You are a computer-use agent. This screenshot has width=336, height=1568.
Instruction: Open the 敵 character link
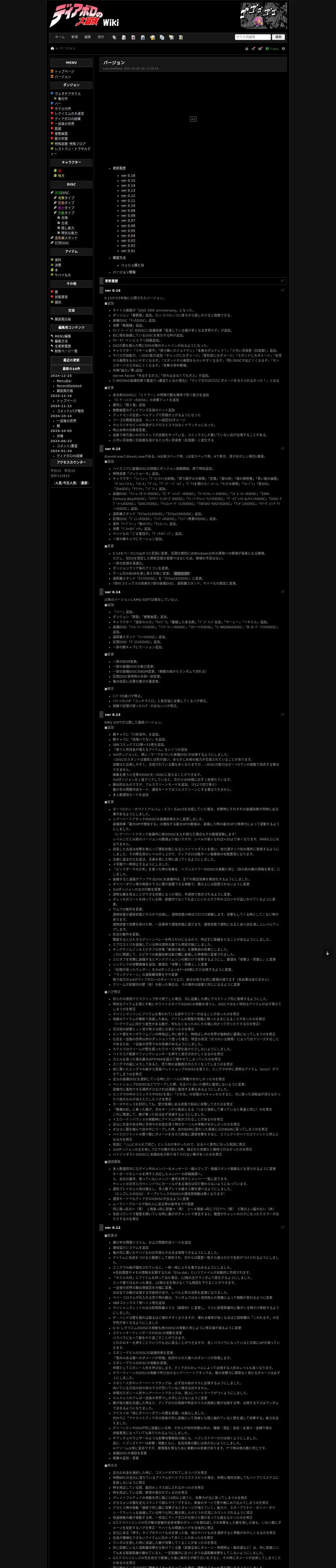pyautogui.click(x=60, y=171)
